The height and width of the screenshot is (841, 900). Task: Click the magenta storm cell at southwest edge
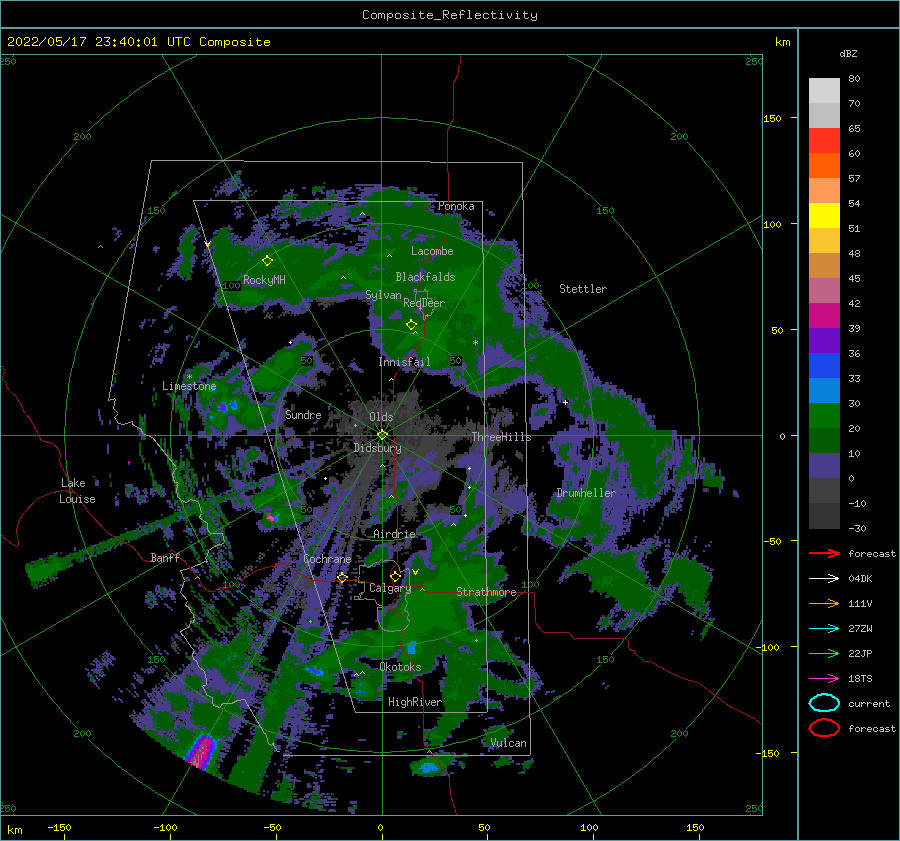point(201,751)
